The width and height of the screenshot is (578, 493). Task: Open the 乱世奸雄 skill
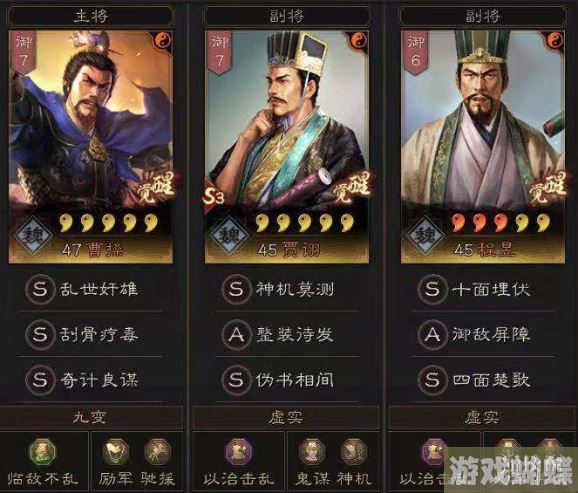coord(90,289)
